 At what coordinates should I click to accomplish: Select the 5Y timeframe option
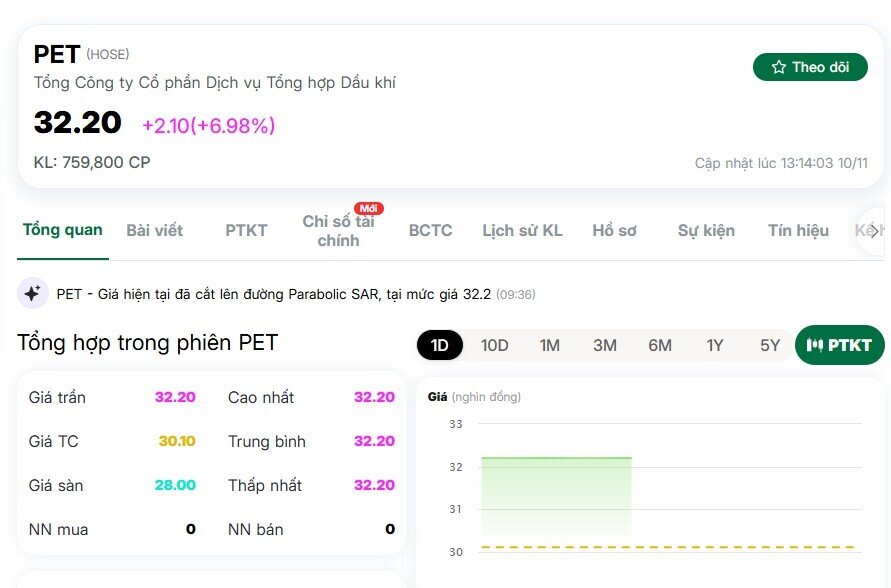pyautogui.click(x=767, y=344)
